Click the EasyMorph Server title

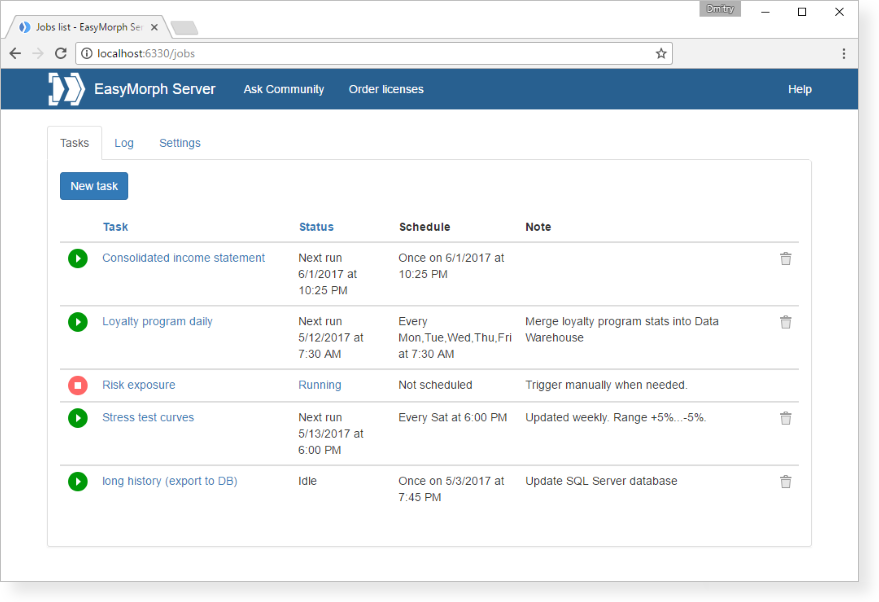coord(155,89)
